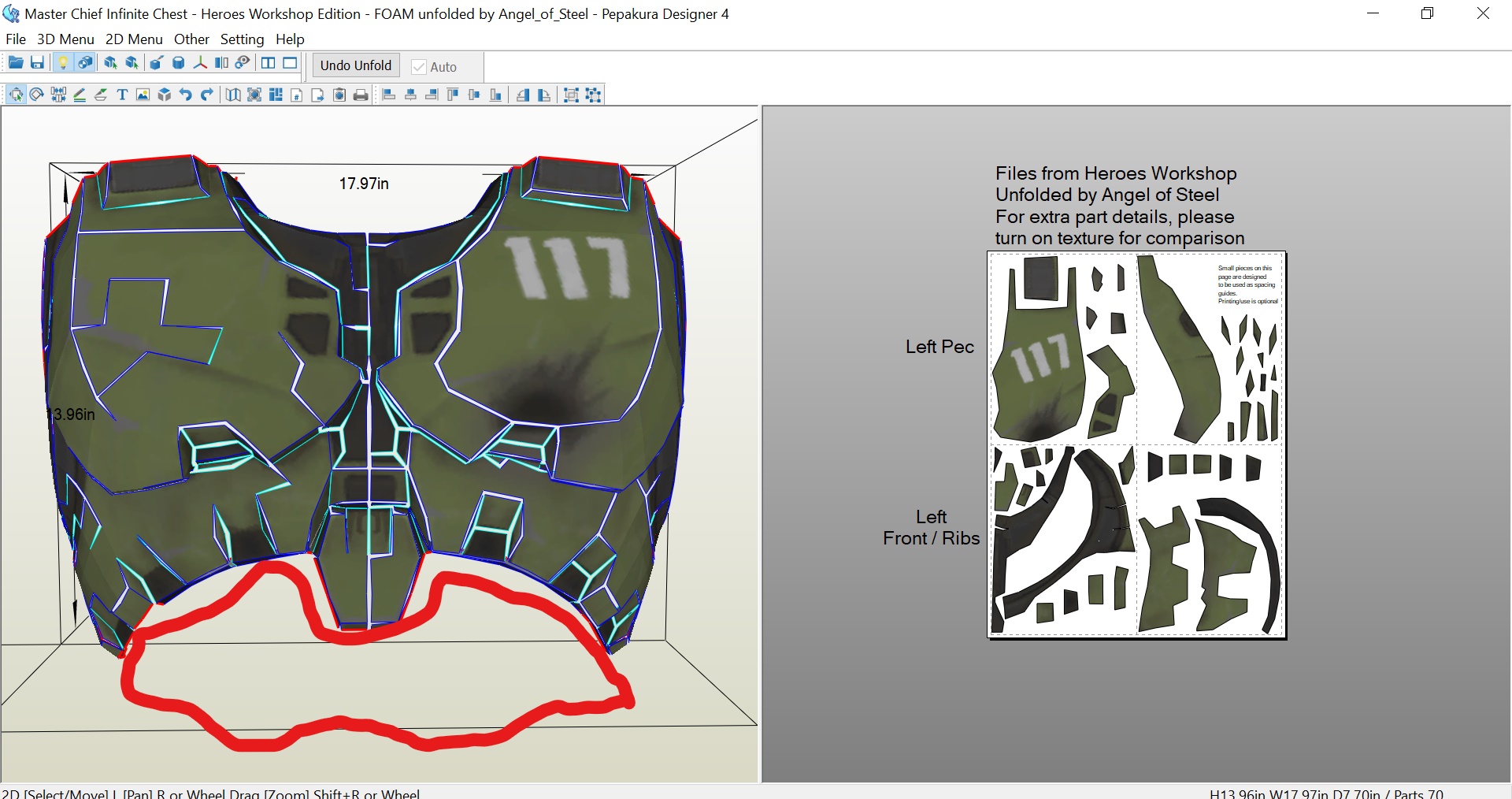Minimize the Pepakura Designer window
The height and width of the screenshot is (799, 1512).
tap(1373, 13)
